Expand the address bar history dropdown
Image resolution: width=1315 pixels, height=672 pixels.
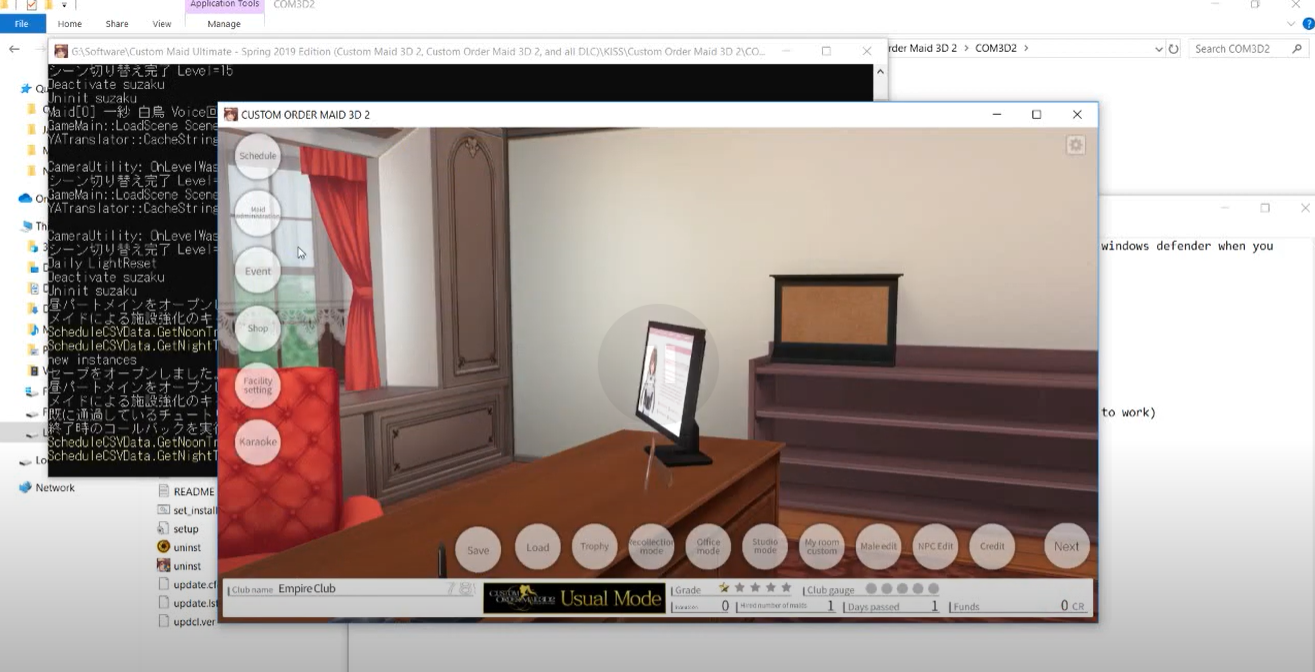coord(1158,49)
